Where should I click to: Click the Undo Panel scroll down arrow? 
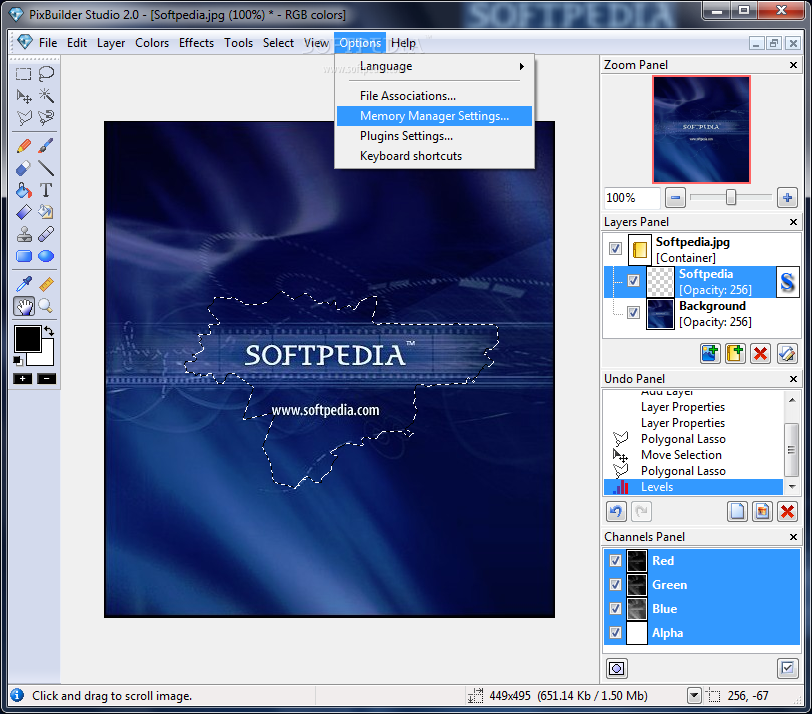tap(792, 486)
